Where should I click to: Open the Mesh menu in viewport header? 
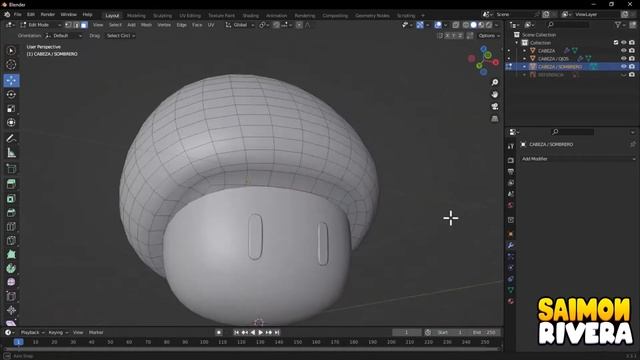pos(146,25)
